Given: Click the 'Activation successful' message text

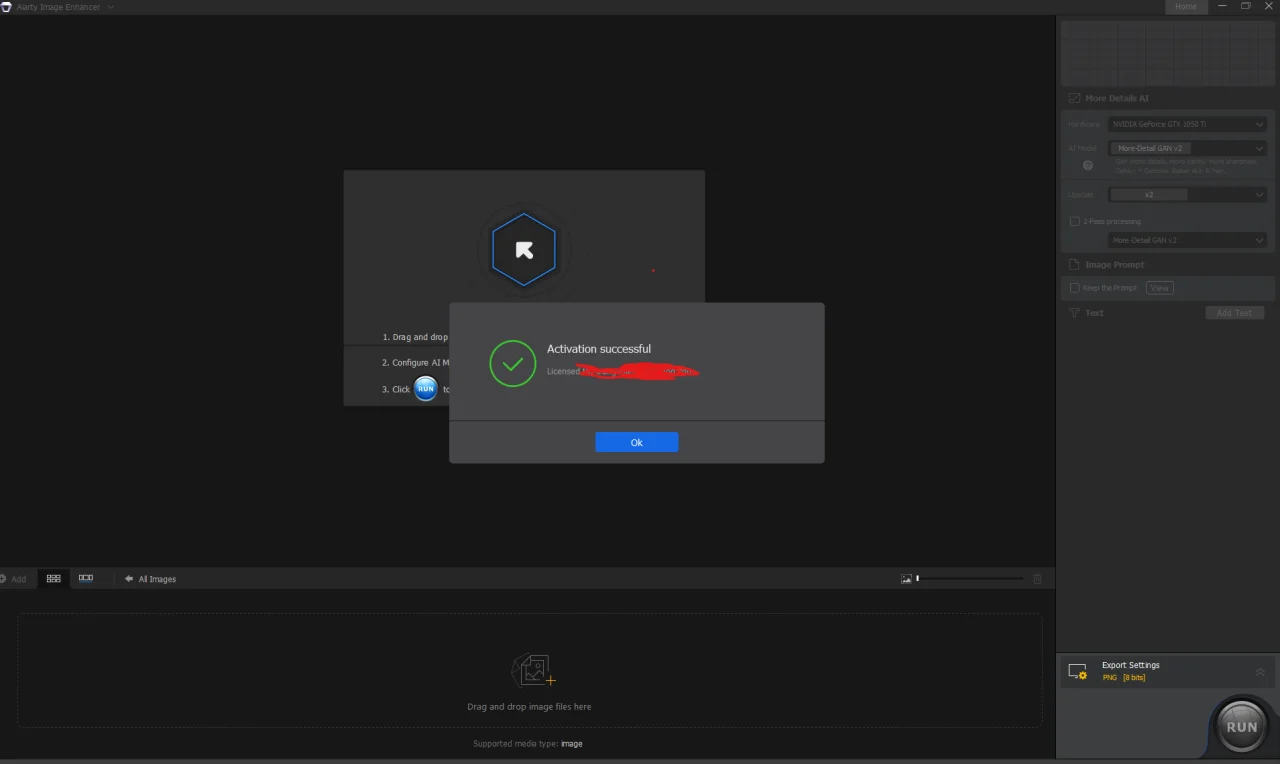Looking at the screenshot, I should 599,349.
